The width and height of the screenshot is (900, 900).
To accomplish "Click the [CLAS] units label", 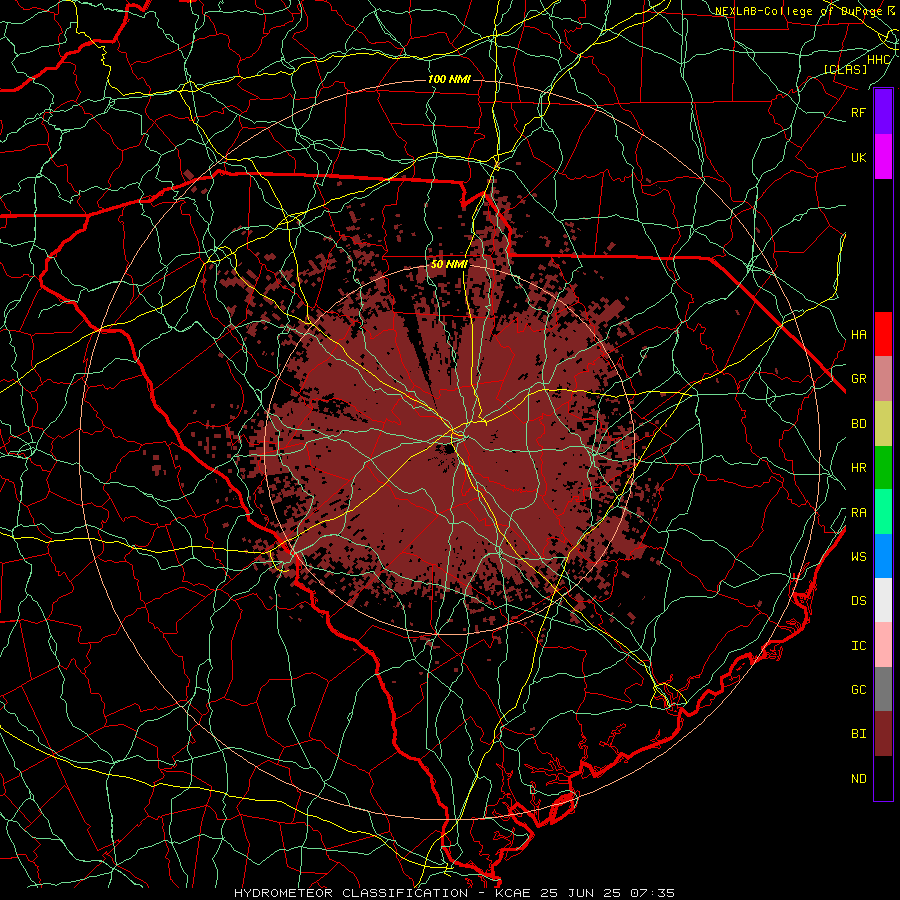I will pos(845,69).
